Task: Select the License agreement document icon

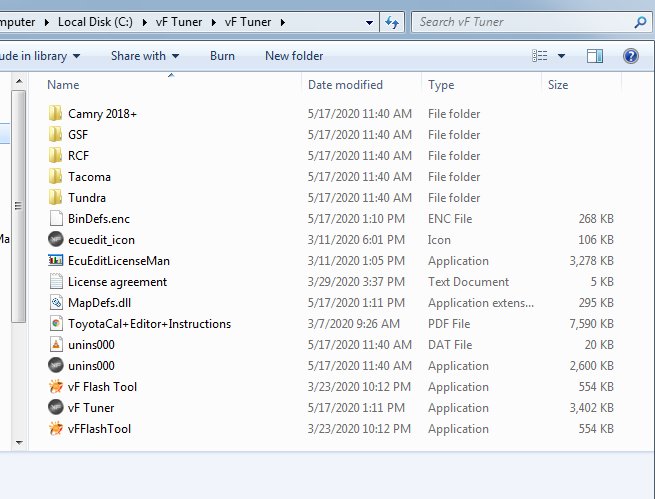Action: click(56, 281)
